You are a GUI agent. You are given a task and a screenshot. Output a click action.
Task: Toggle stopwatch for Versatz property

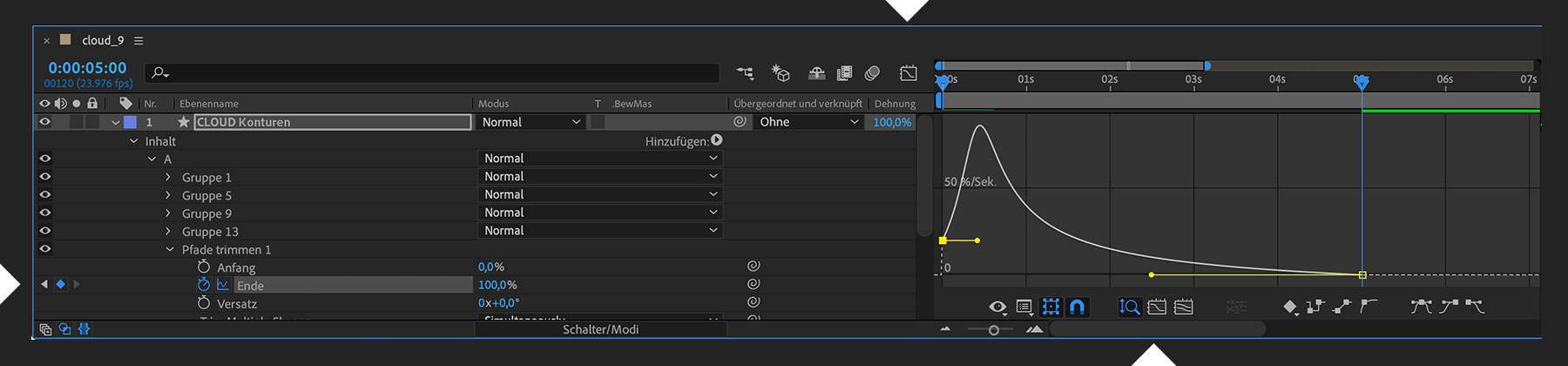click(204, 303)
